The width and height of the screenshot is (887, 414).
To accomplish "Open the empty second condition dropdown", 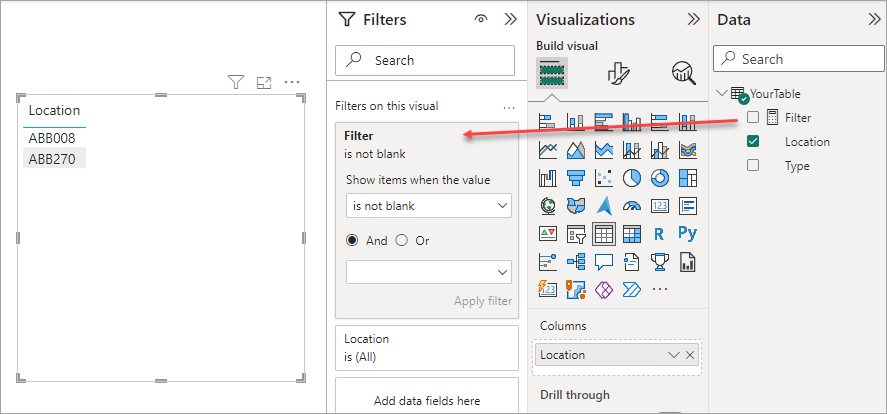I will 429,272.
